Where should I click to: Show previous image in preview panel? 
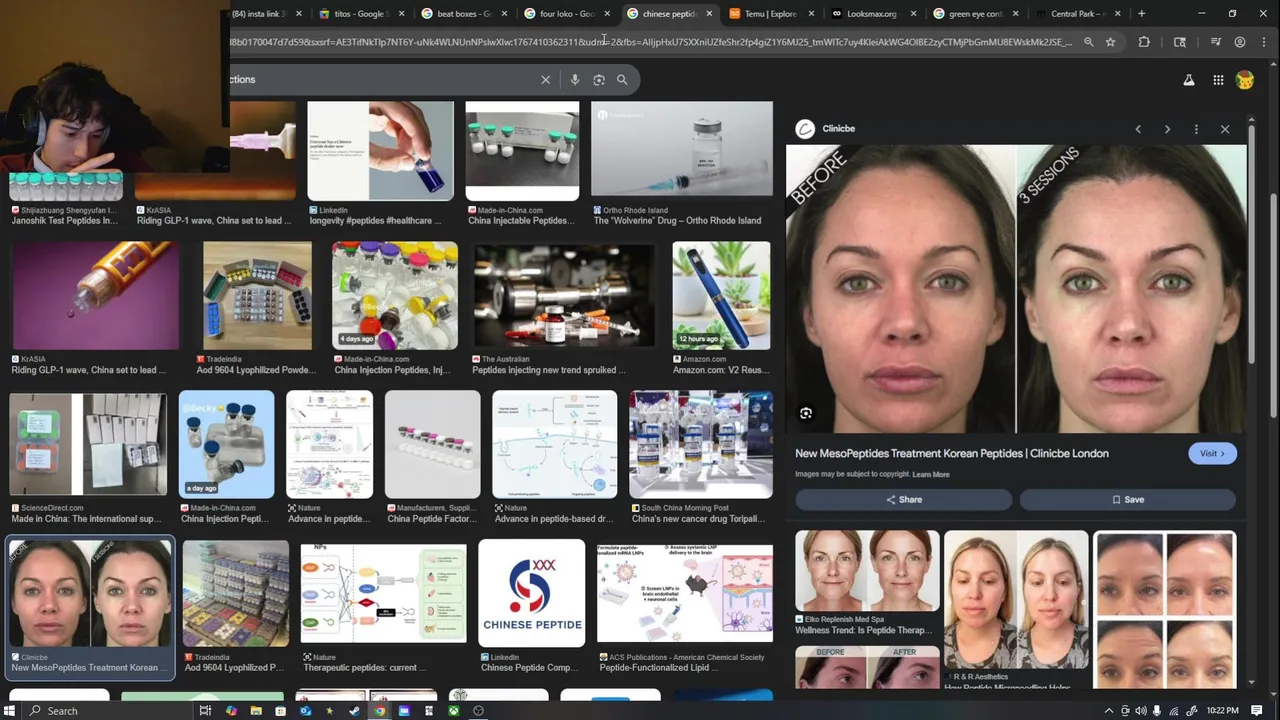[1138, 129]
